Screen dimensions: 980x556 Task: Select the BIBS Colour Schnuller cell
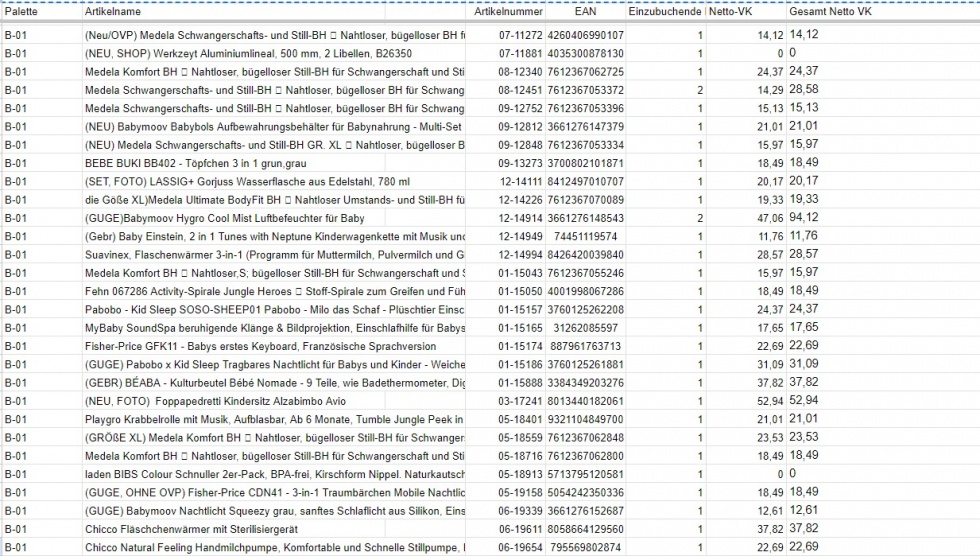point(275,474)
